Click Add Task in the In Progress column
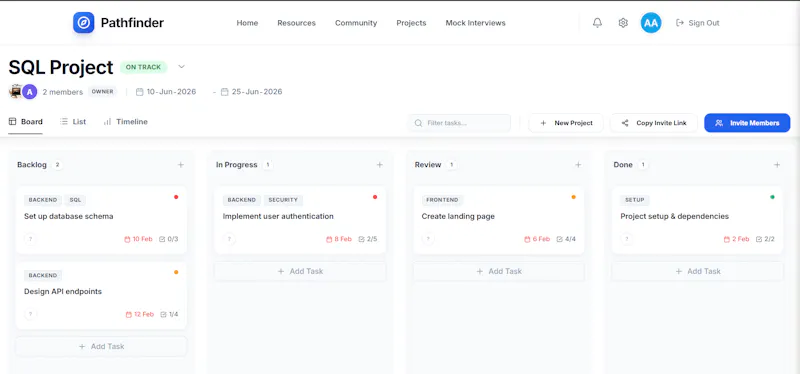 (300, 271)
